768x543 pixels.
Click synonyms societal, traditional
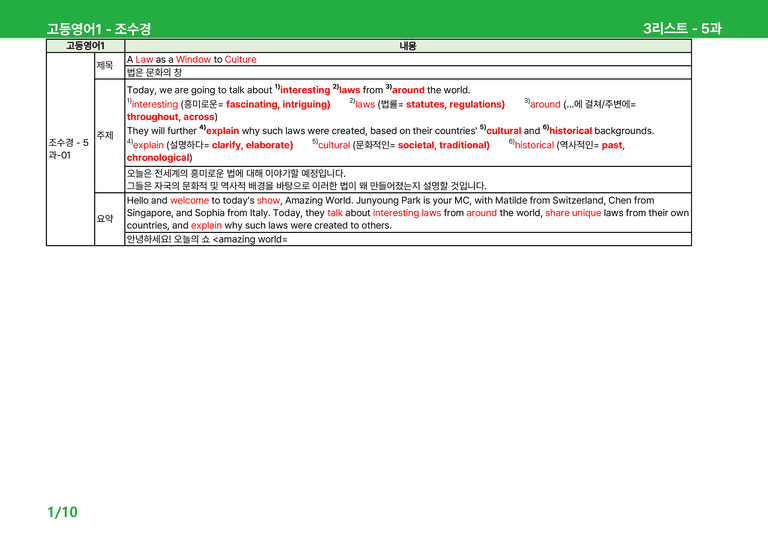(x=443, y=145)
